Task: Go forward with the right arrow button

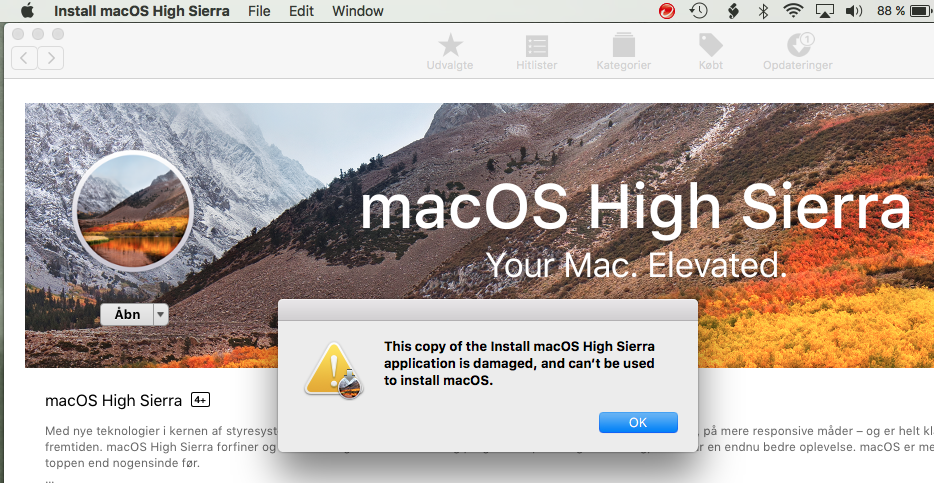Action: coord(51,58)
